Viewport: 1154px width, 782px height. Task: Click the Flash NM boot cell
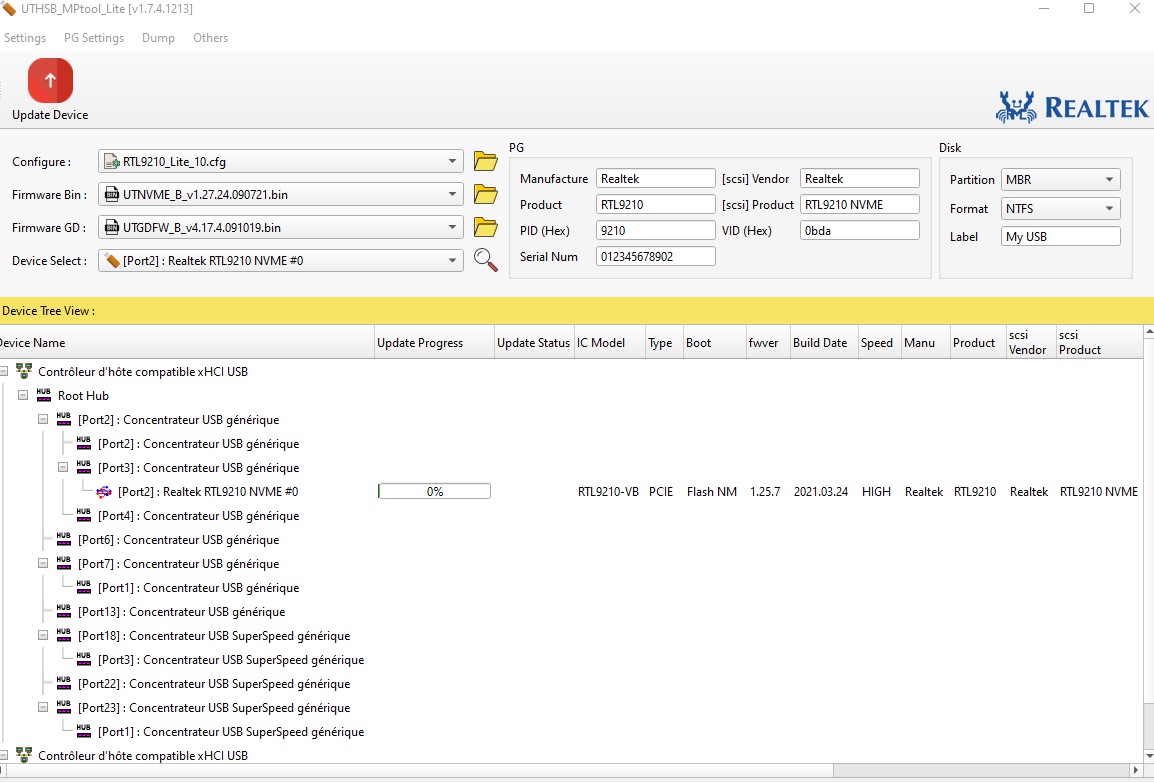point(712,491)
